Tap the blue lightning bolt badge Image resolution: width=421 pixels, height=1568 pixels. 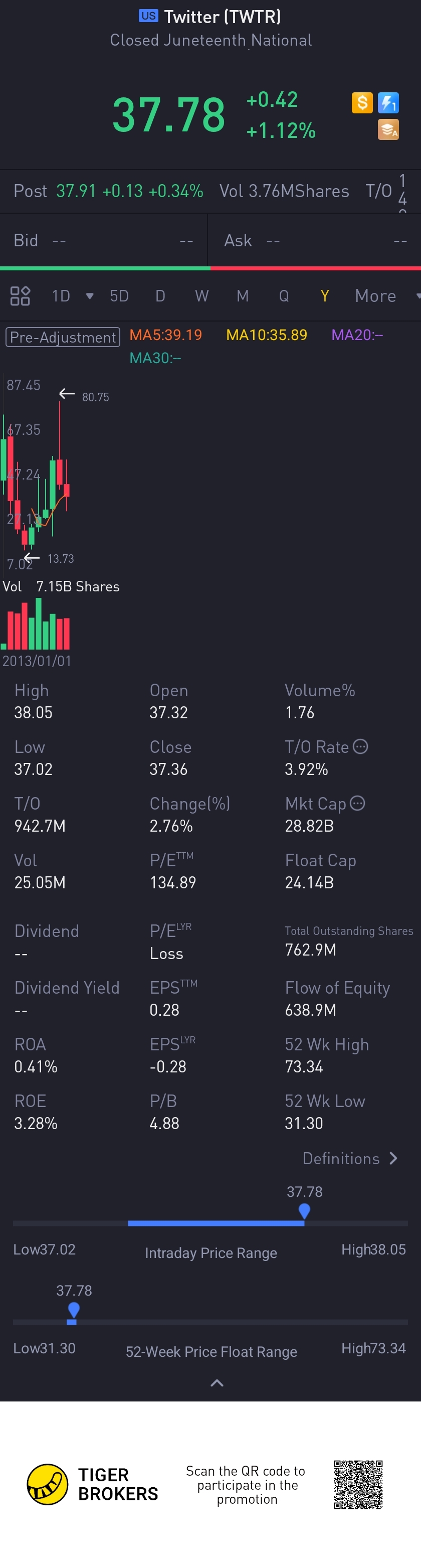point(388,103)
